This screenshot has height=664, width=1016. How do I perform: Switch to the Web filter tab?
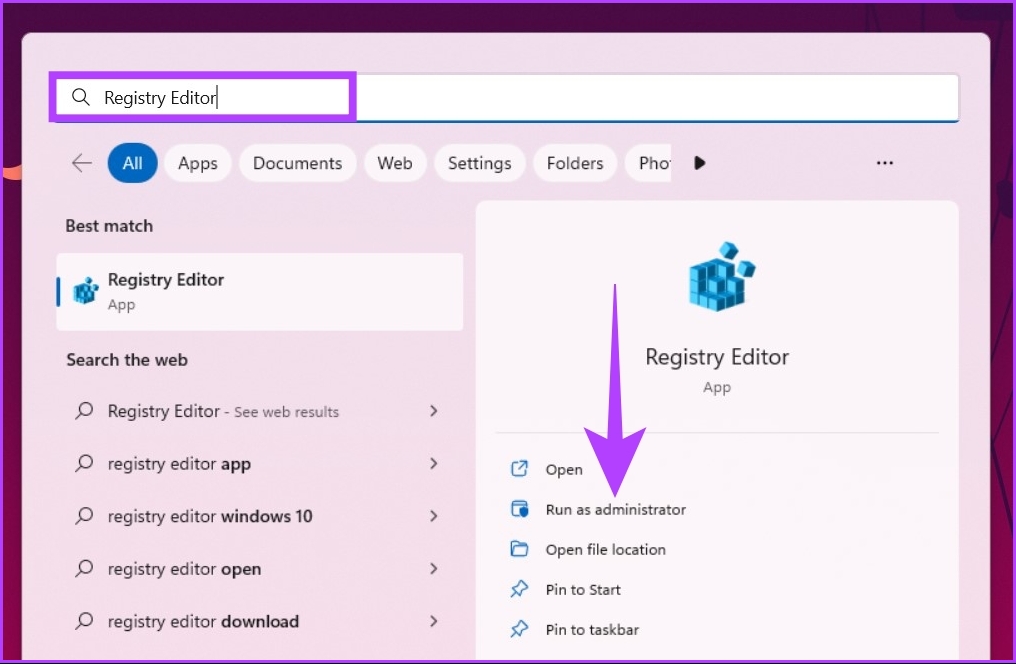pyautogui.click(x=395, y=163)
